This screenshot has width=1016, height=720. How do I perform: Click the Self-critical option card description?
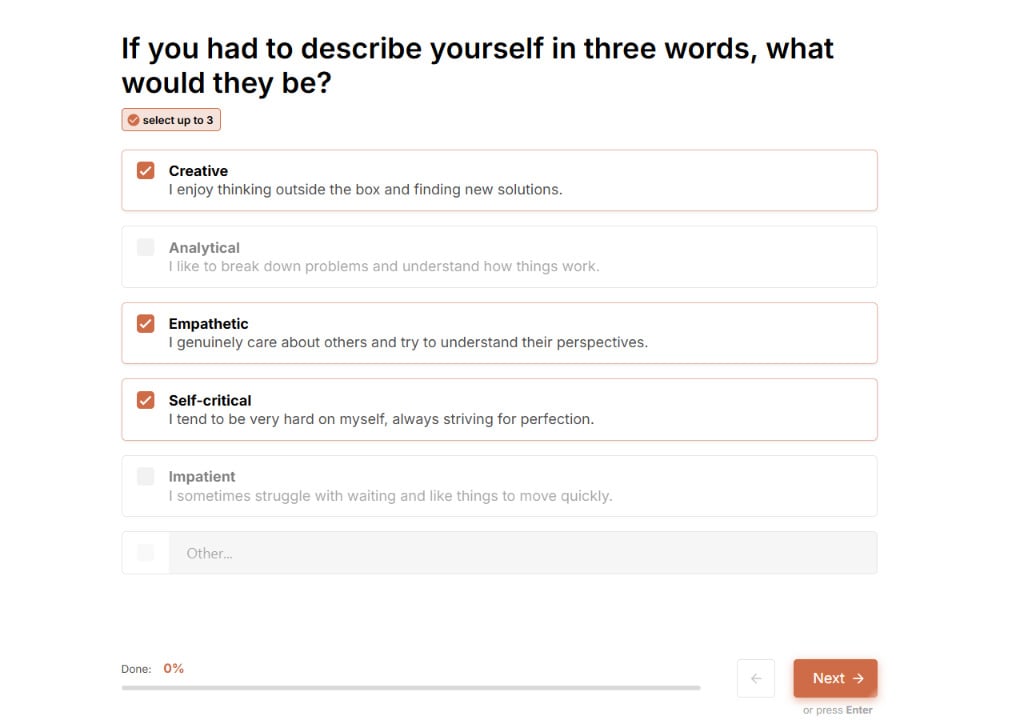point(381,419)
